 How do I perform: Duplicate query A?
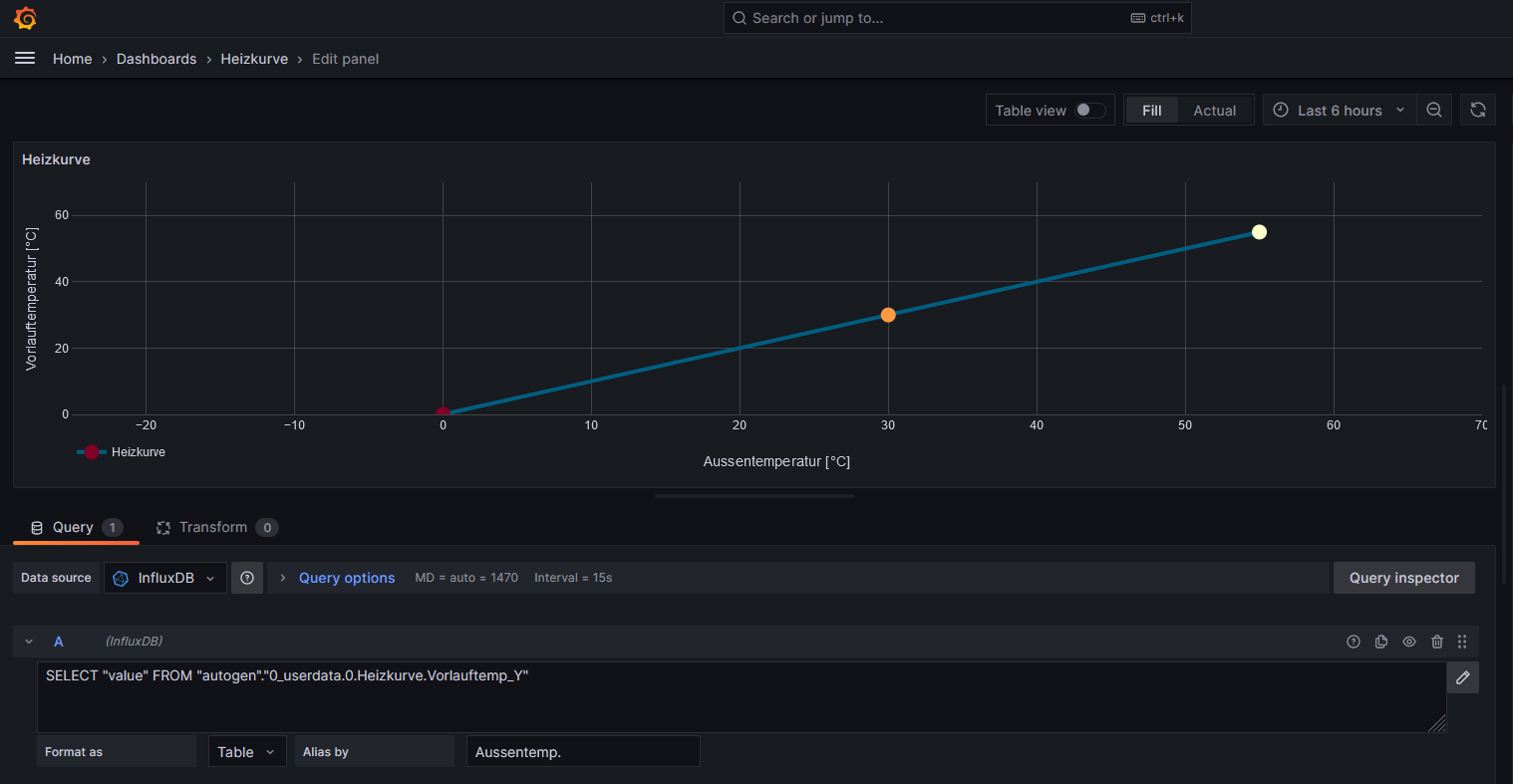point(1381,642)
